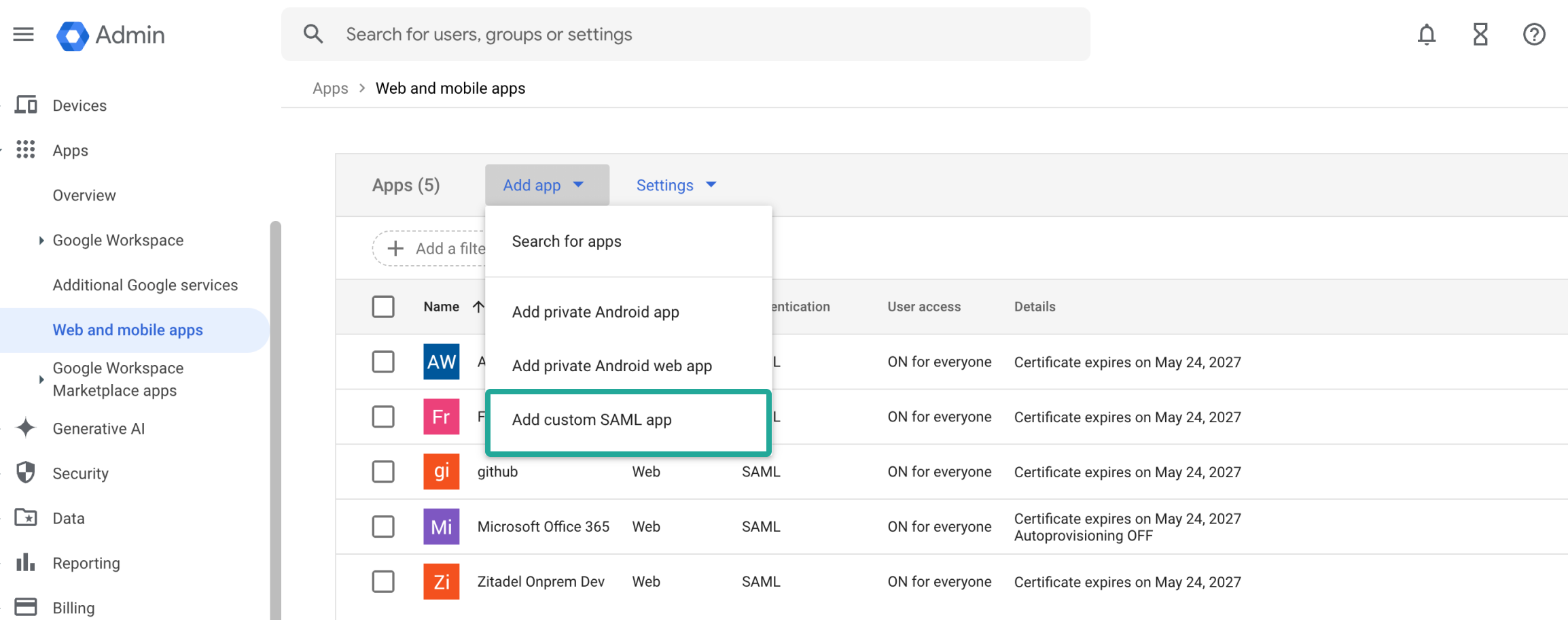Open the github app name
This screenshot has width=1568, height=620.
pyautogui.click(x=497, y=472)
